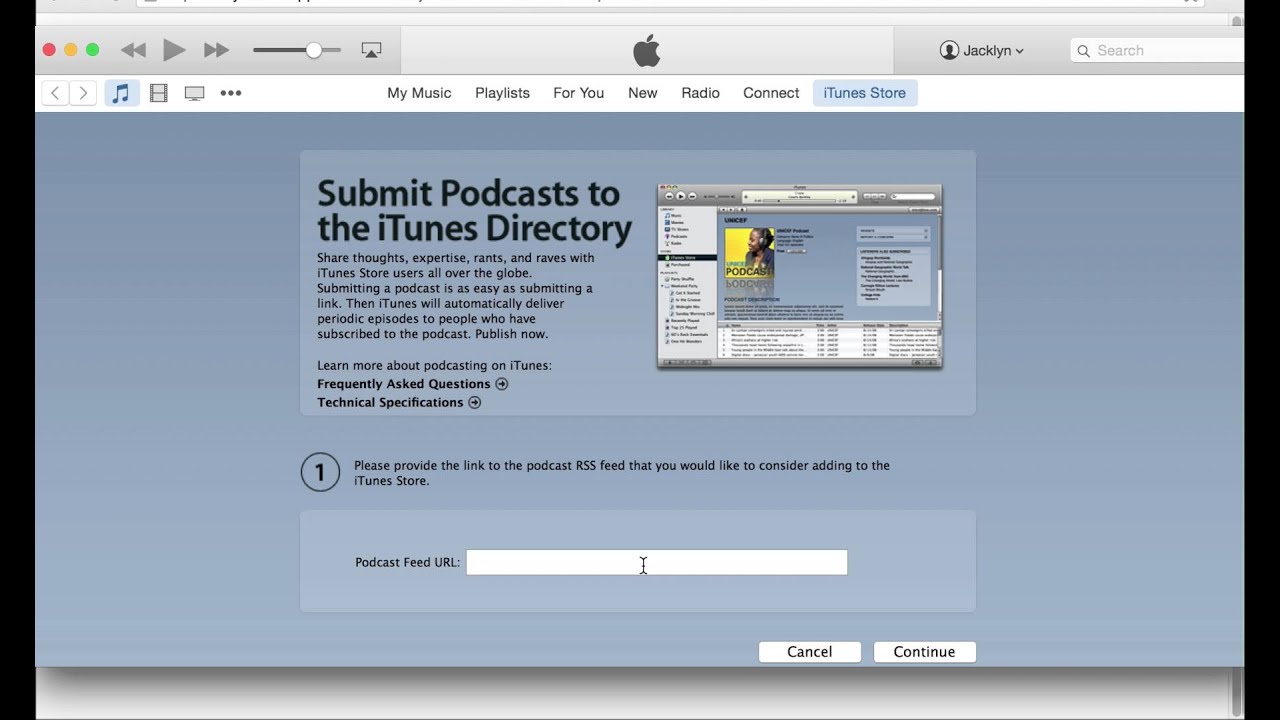Zoom iTunes with the green button
Viewport: 1280px width, 720px height.
93,50
